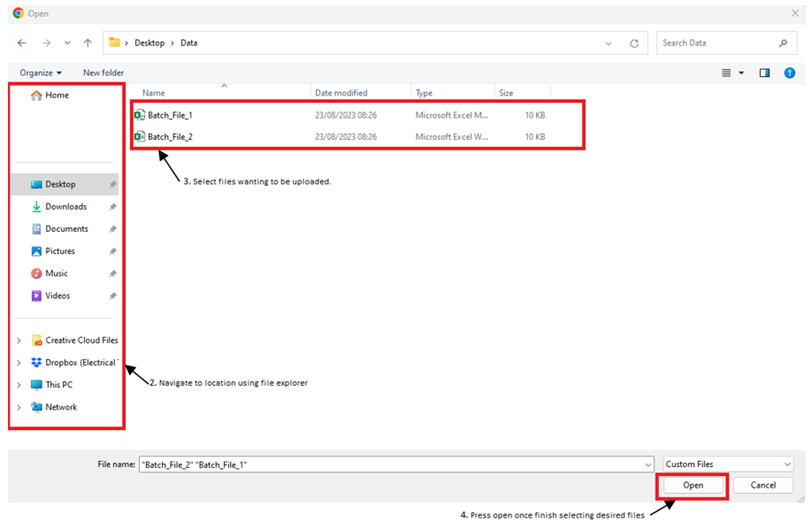Screen dimensions: 812x530
Task: Open the Organize menu
Action: point(40,72)
